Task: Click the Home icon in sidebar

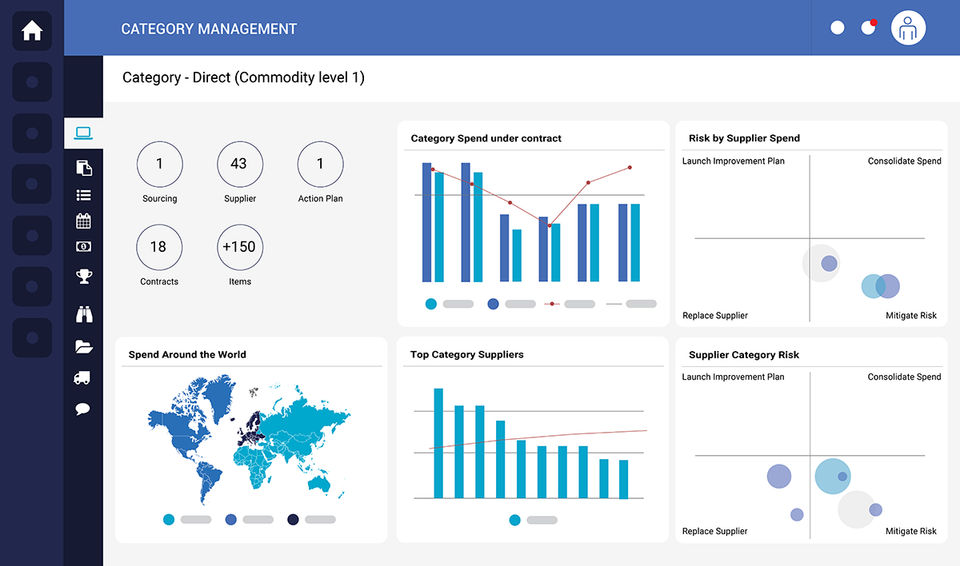Action: coord(32,30)
